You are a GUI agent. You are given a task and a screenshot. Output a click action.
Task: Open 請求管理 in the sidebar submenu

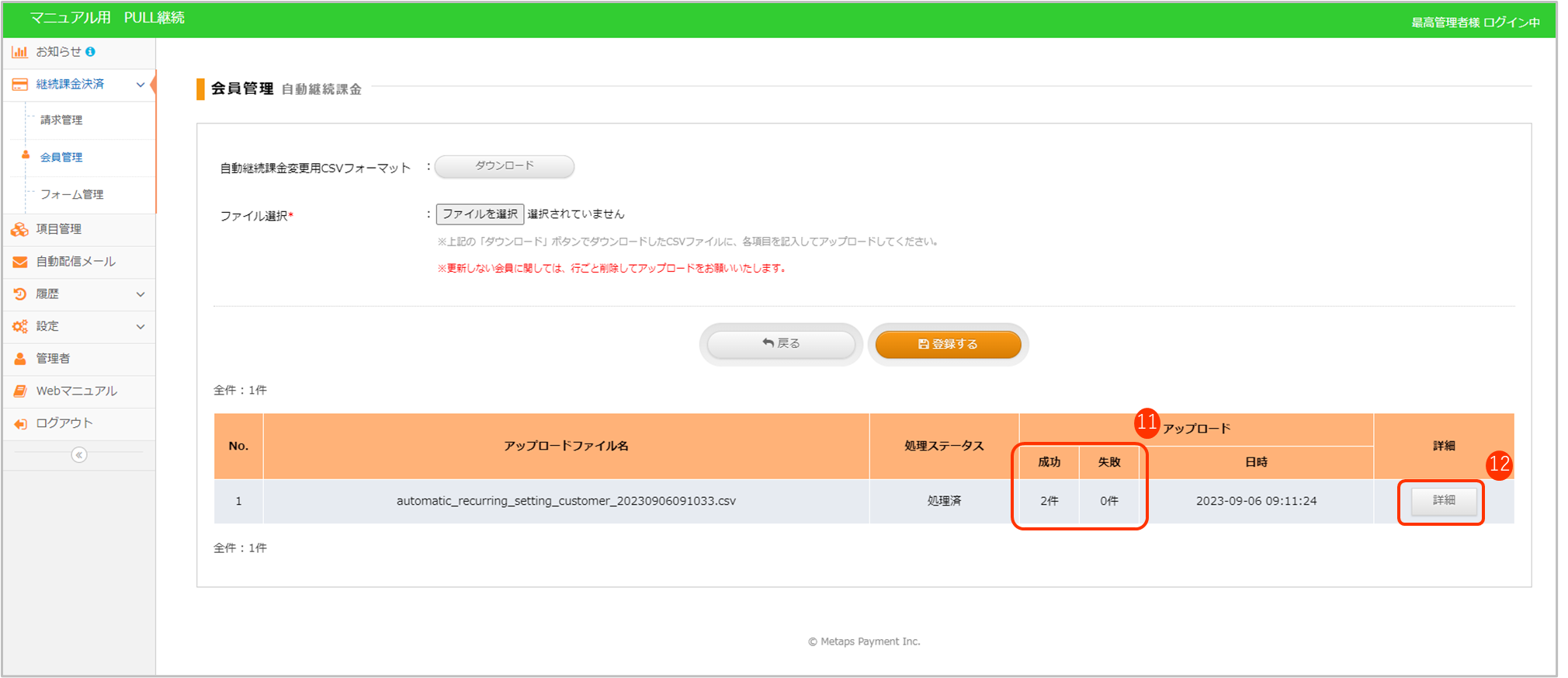click(61, 120)
